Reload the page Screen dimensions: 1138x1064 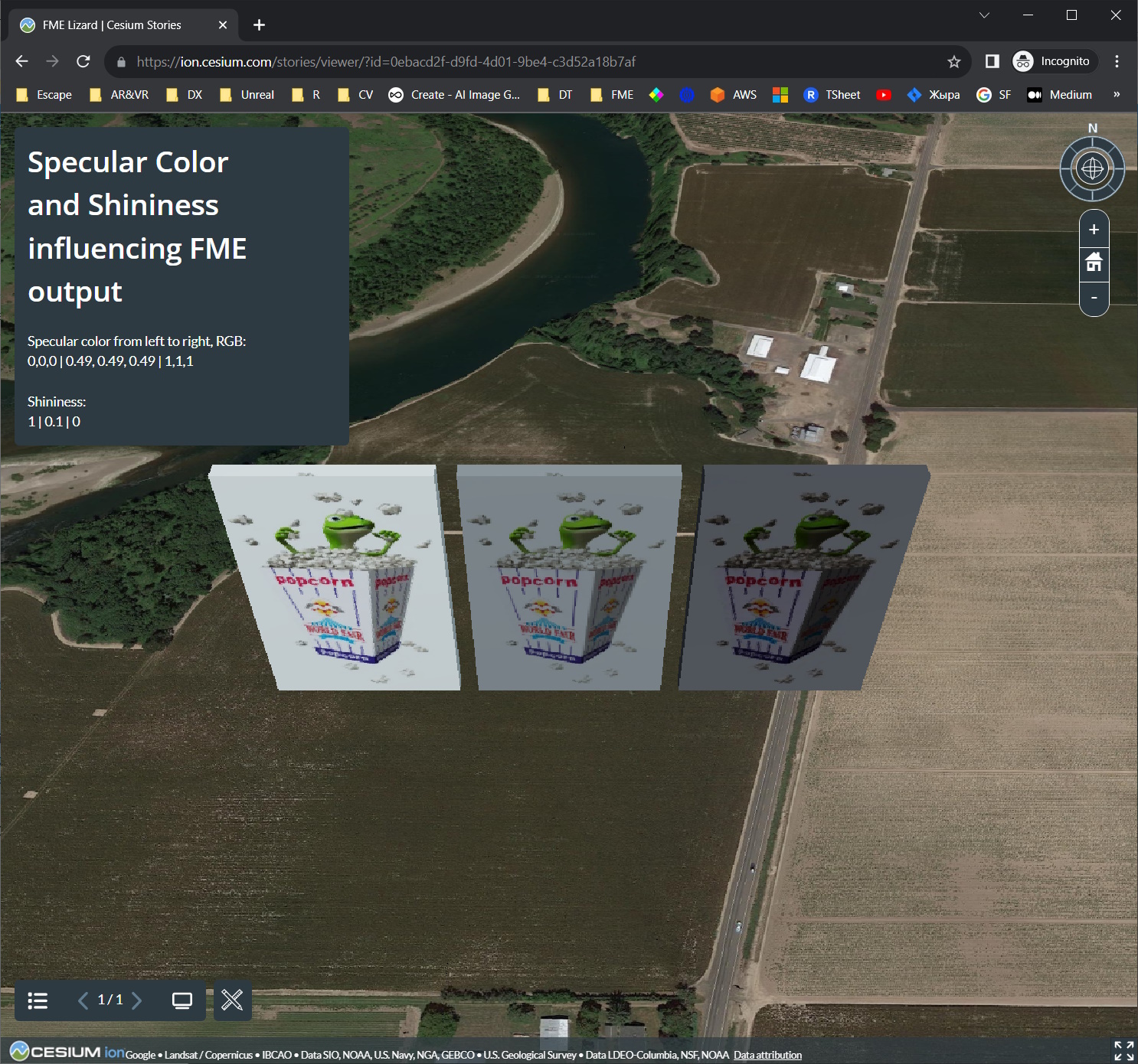tap(83, 61)
